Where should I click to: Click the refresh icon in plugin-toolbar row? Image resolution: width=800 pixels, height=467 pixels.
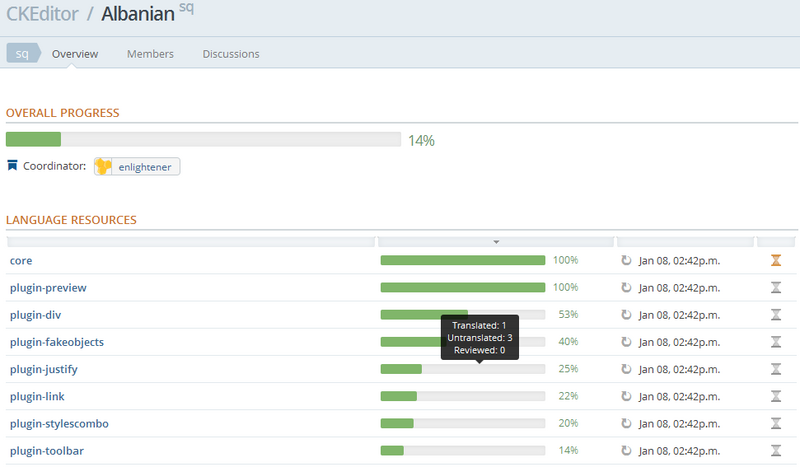click(x=626, y=450)
